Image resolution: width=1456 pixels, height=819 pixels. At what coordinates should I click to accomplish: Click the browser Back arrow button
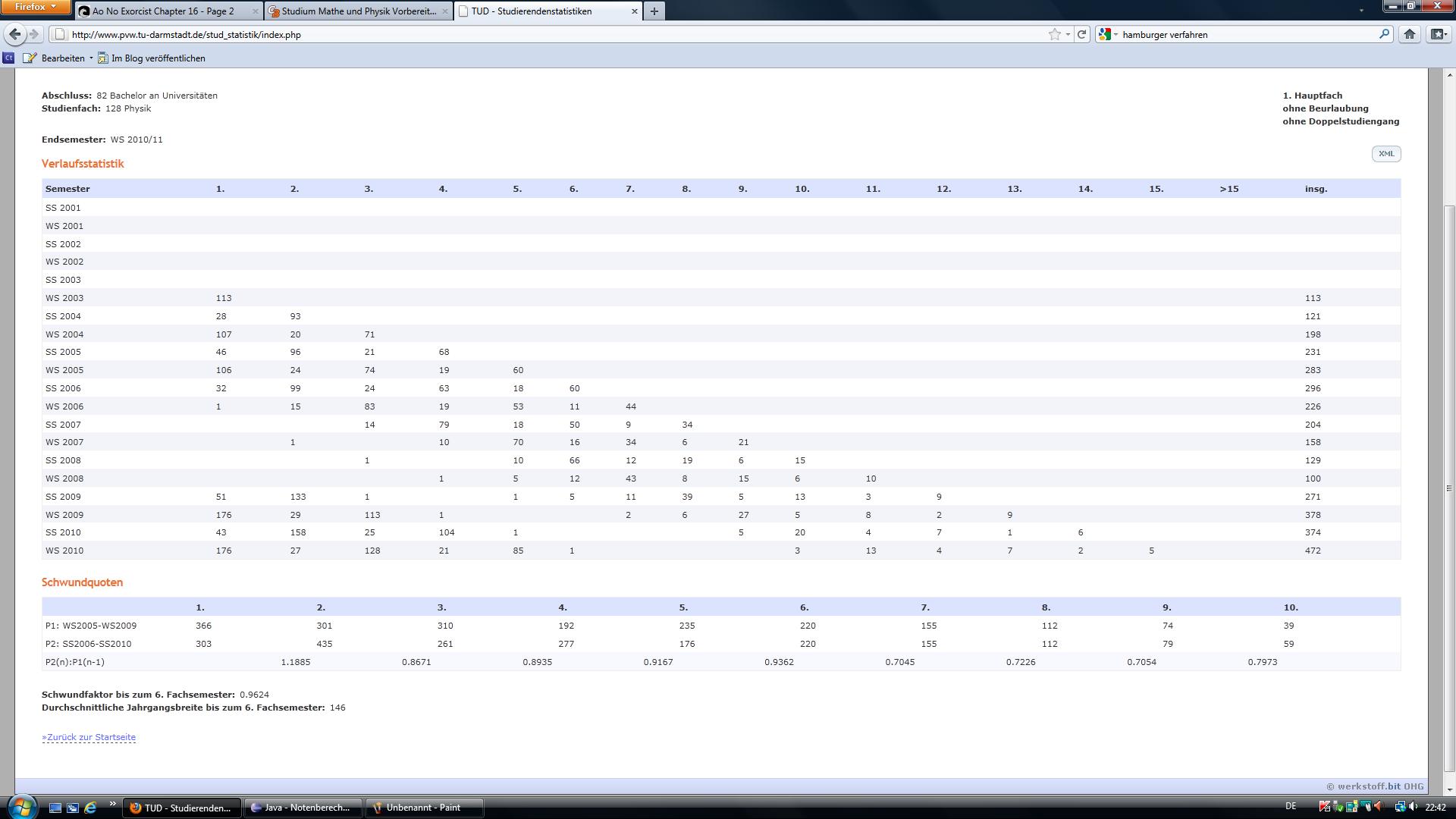pyautogui.click(x=14, y=34)
